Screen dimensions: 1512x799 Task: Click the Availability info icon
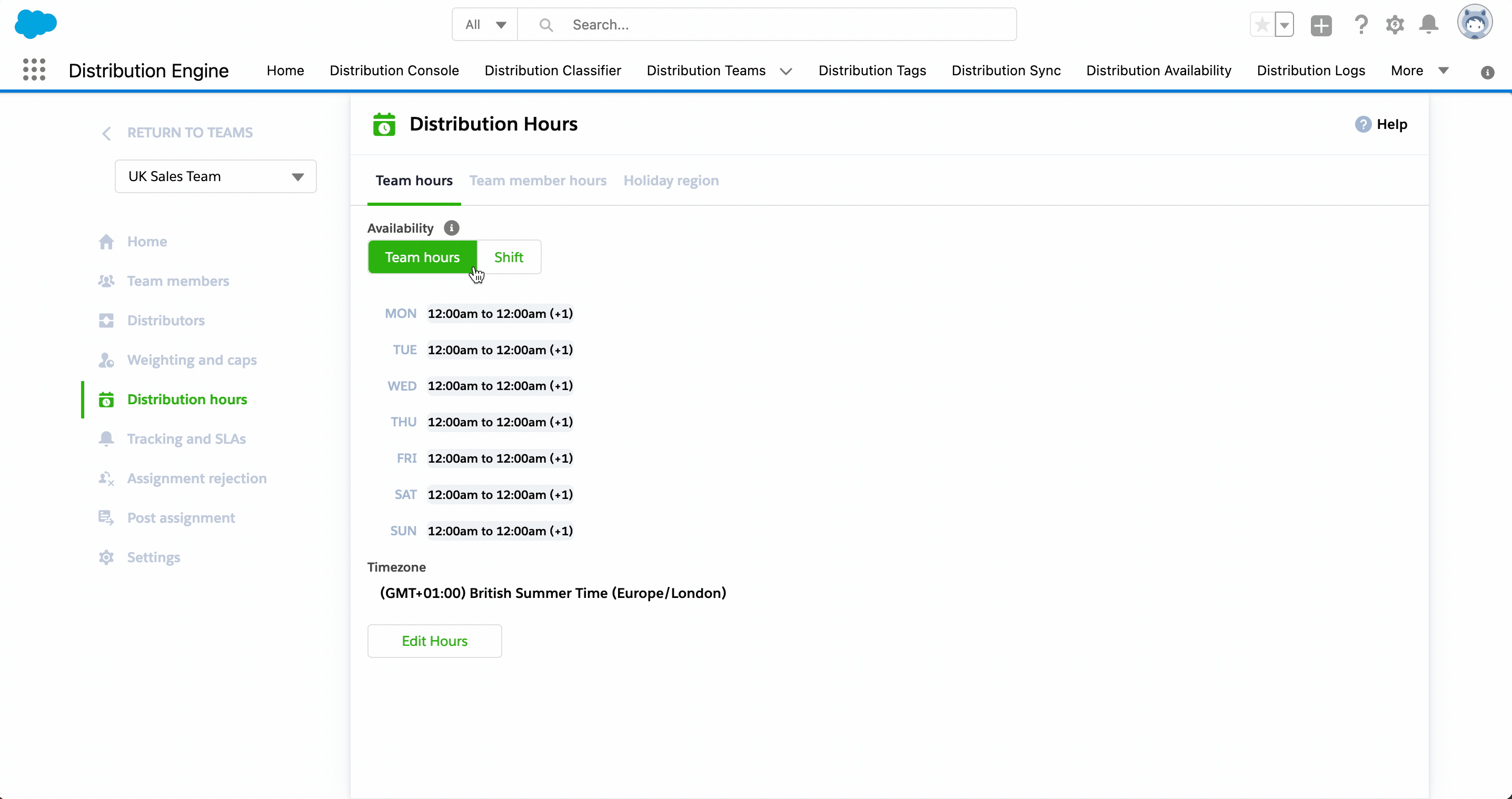click(451, 227)
